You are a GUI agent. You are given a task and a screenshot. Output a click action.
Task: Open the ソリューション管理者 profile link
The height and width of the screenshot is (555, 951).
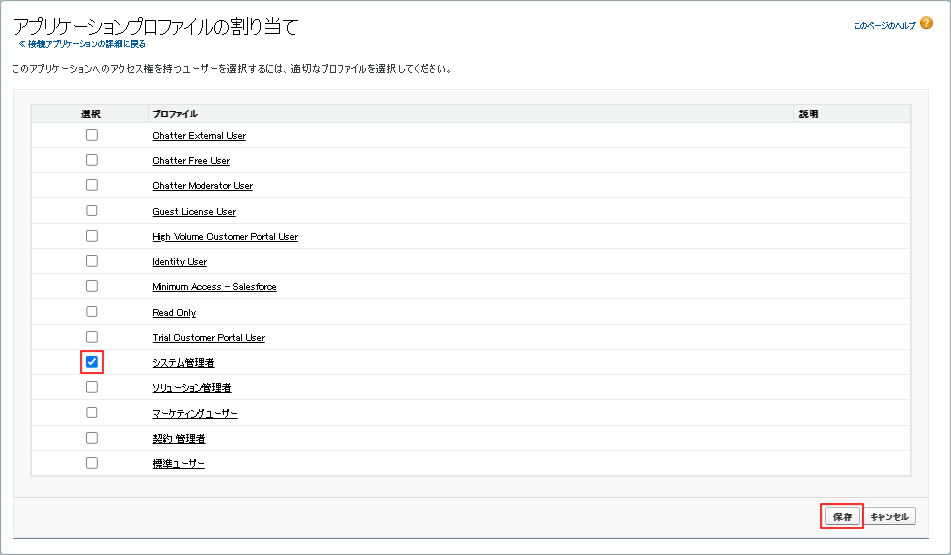point(192,388)
